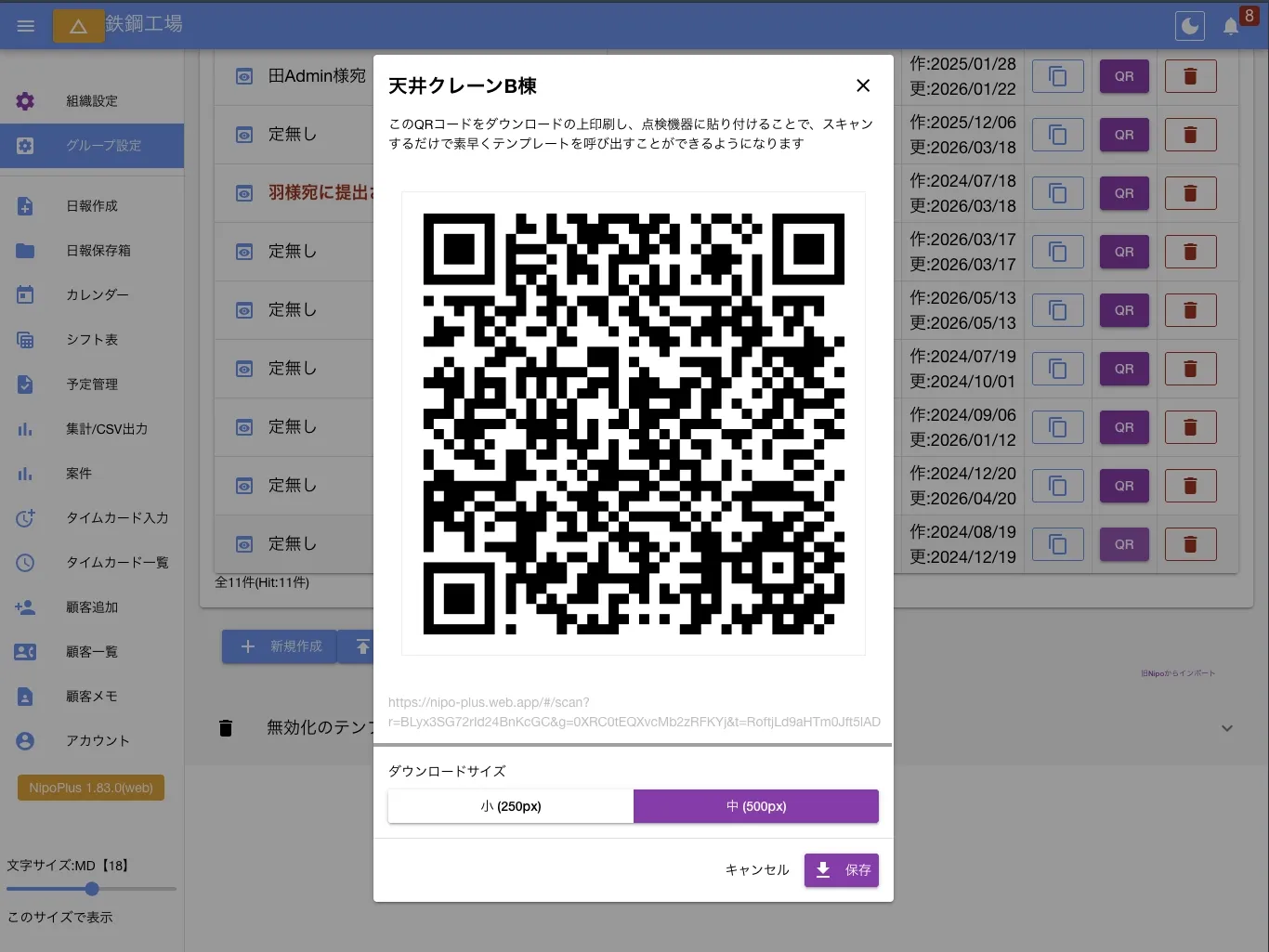Click trash icon for row created 2026/03/17
Viewport: 1269px width, 952px height.
click(x=1190, y=252)
